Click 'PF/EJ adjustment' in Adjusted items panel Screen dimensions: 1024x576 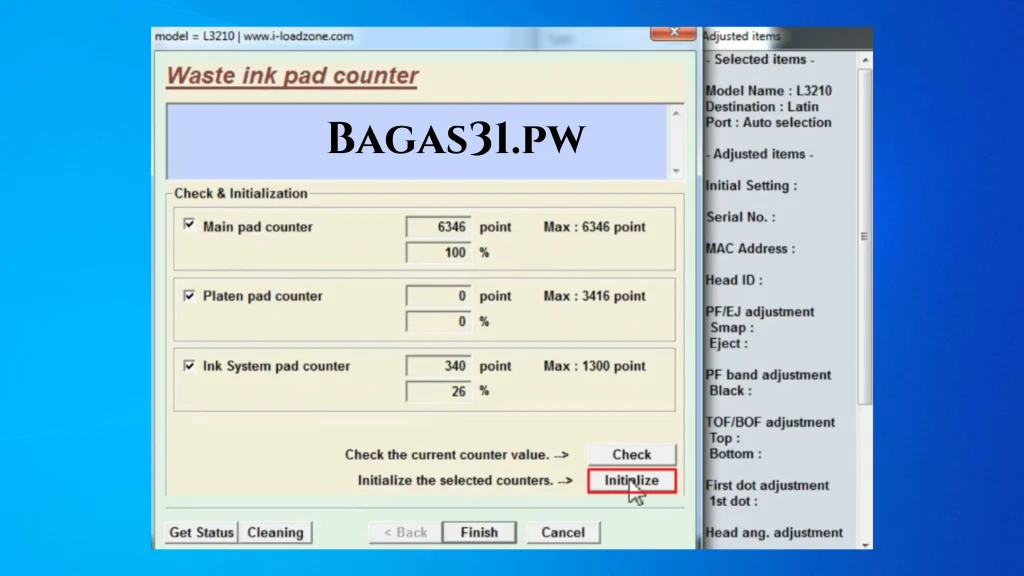pos(760,312)
